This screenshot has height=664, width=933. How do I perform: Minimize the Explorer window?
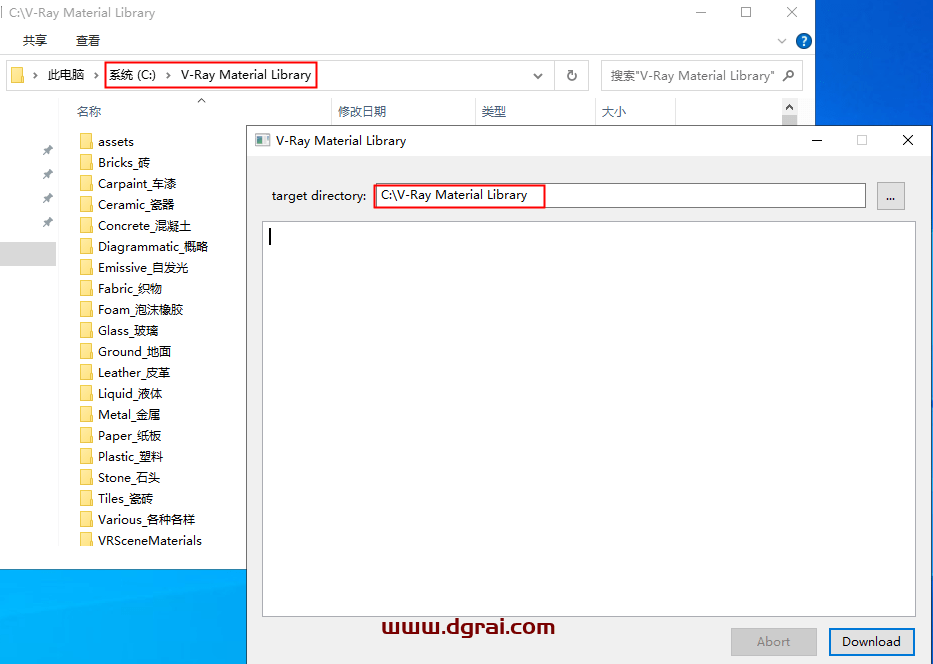coord(701,12)
